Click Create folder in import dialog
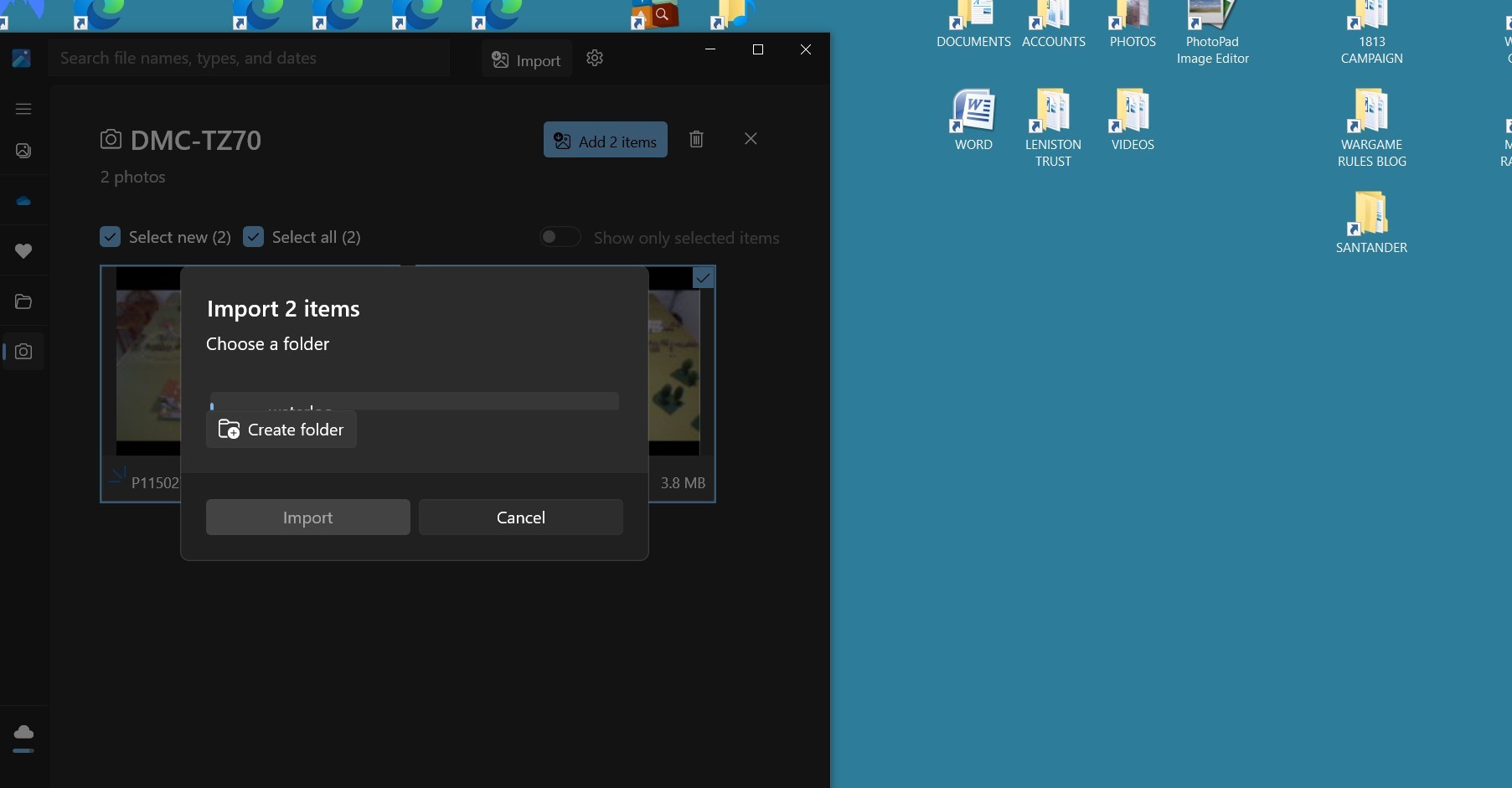 click(x=281, y=430)
